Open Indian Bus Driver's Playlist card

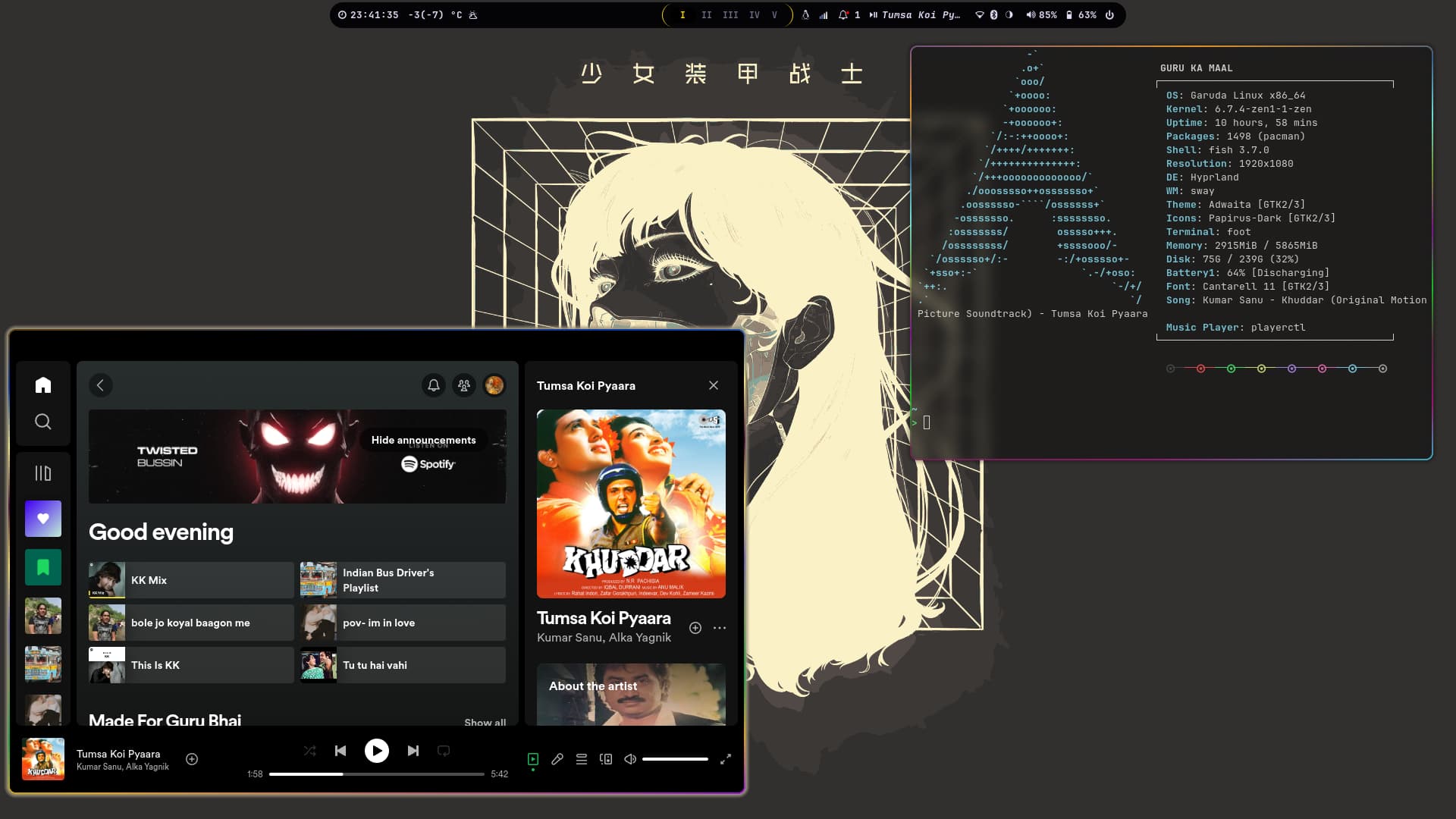403,580
